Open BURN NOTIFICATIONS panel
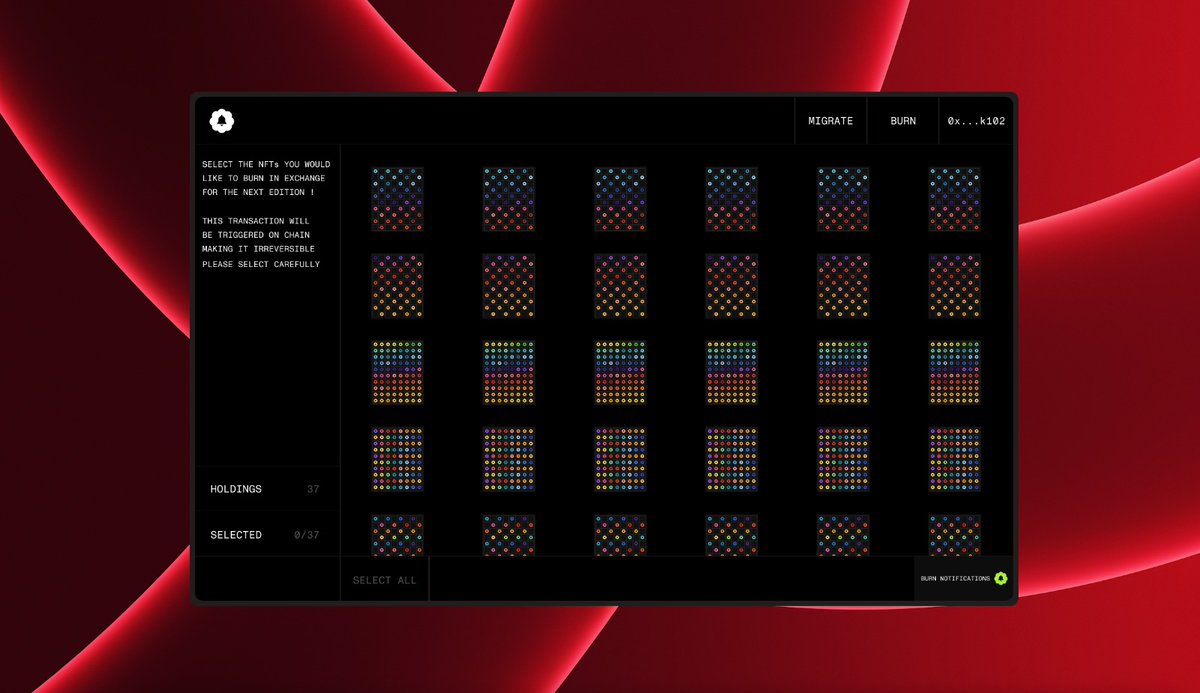Viewport: 1200px width, 693px height. pyautogui.click(x=964, y=578)
